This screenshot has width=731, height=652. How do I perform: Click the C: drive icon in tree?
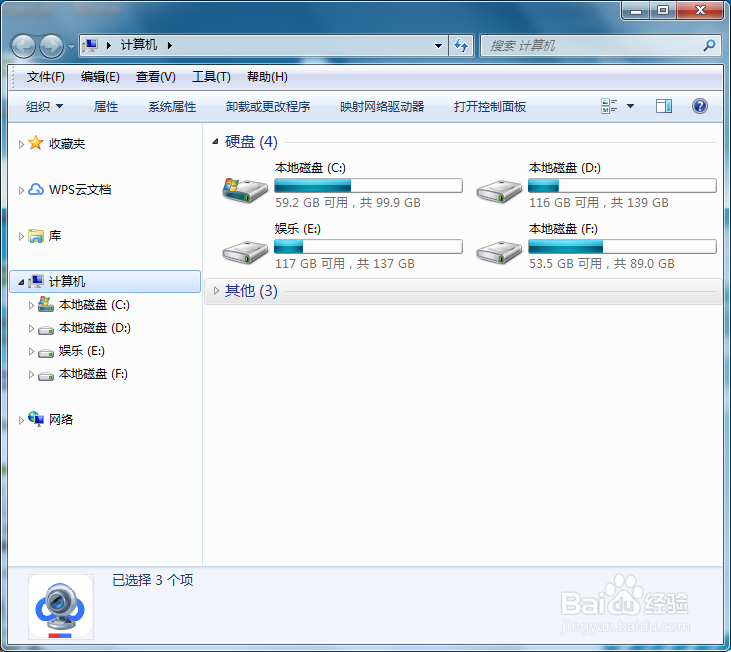[x=46, y=304]
